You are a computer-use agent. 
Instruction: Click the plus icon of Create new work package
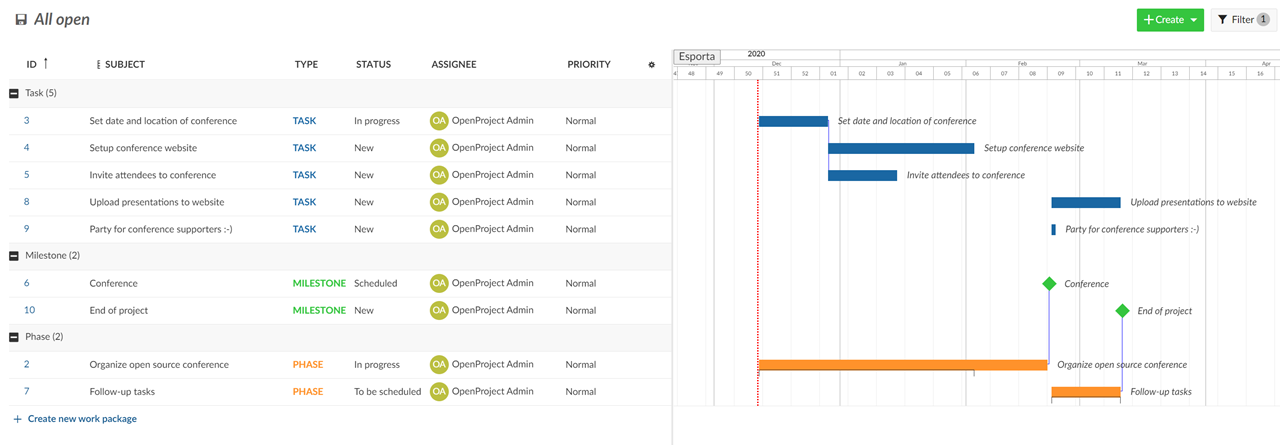(17, 419)
